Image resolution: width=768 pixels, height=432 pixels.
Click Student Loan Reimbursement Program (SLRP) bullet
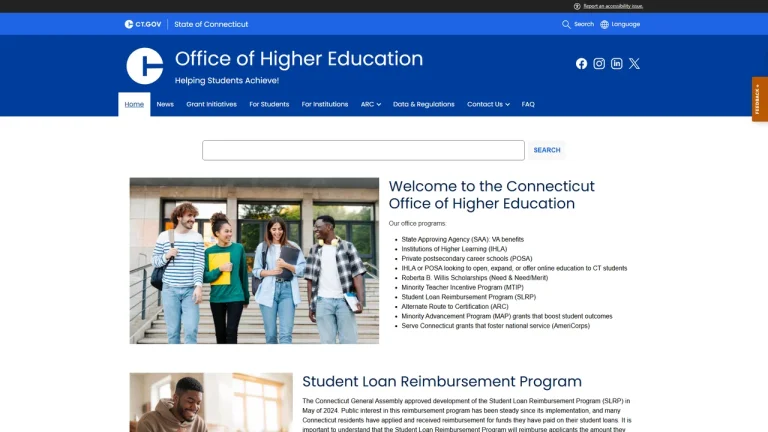point(469,297)
